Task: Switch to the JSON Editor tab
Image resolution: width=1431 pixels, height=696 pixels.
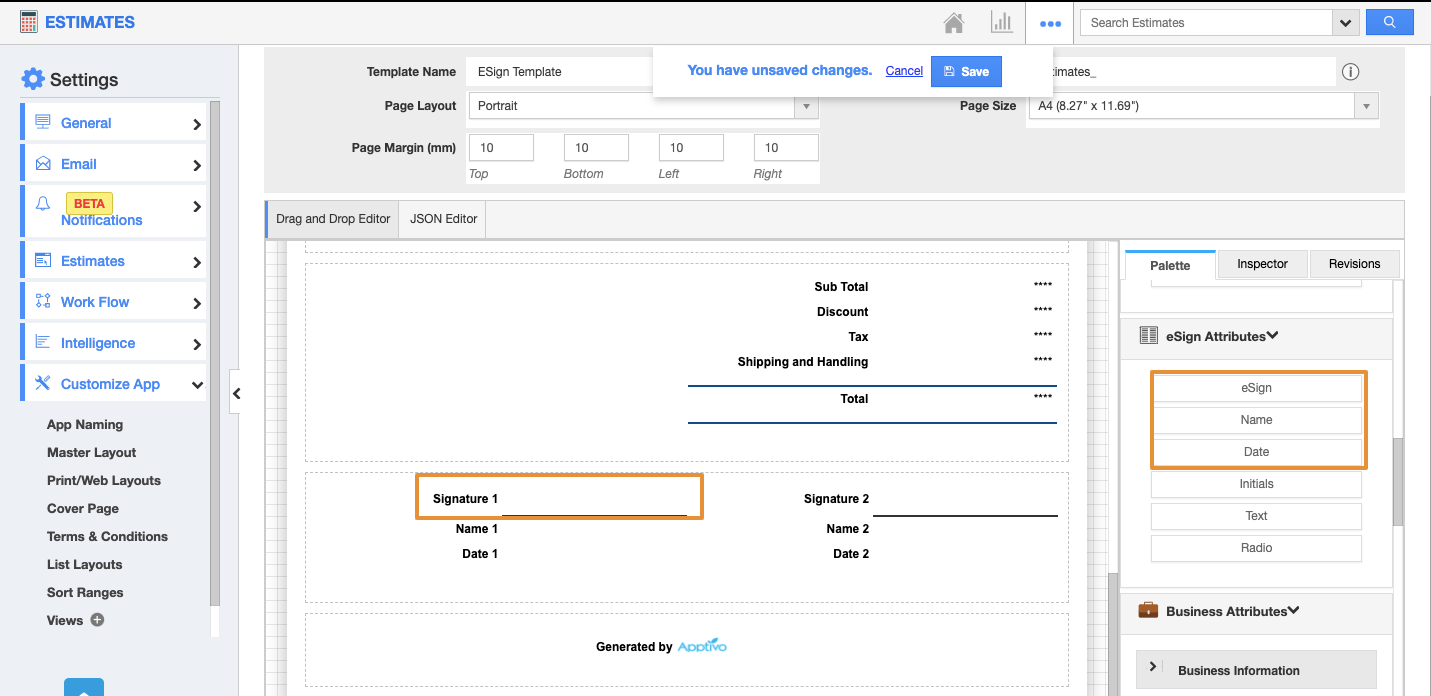Action: (443, 219)
